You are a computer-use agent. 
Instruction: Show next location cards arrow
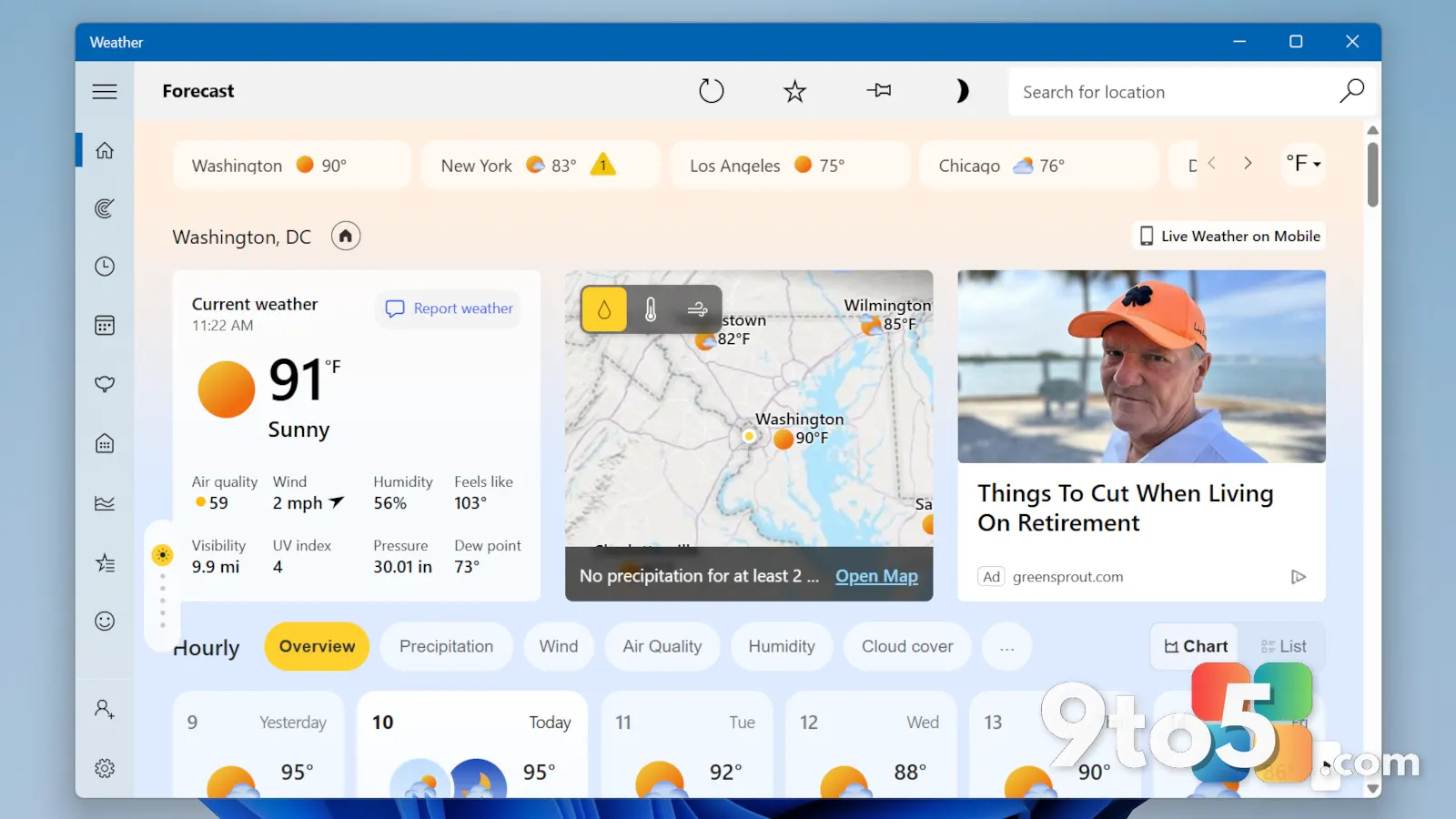coord(1248,163)
